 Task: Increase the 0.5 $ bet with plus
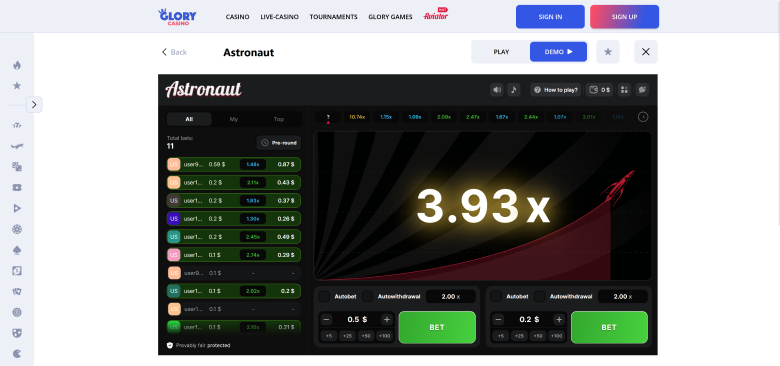[x=387, y=319]
